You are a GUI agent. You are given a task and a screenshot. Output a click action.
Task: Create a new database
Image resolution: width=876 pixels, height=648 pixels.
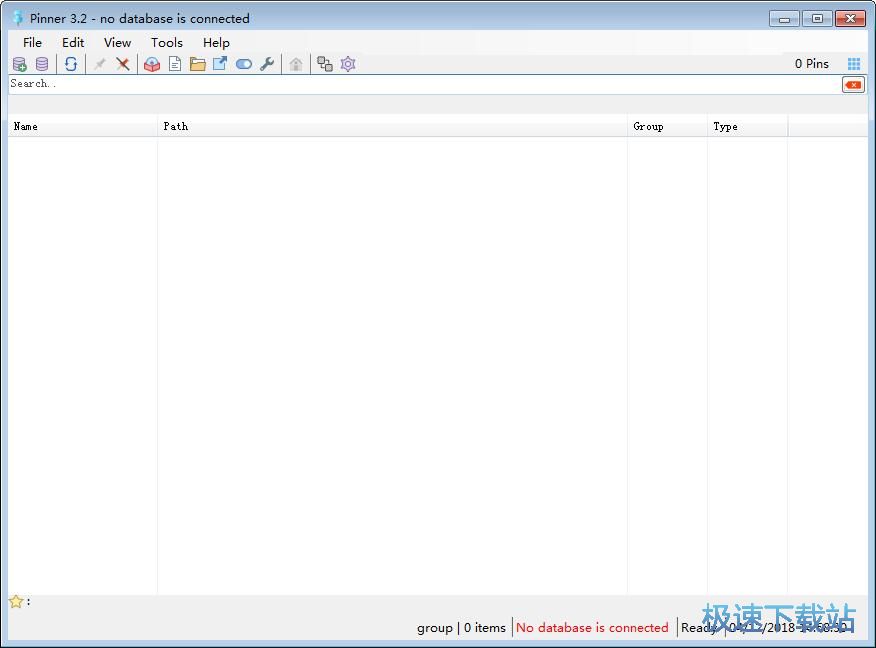19,63
